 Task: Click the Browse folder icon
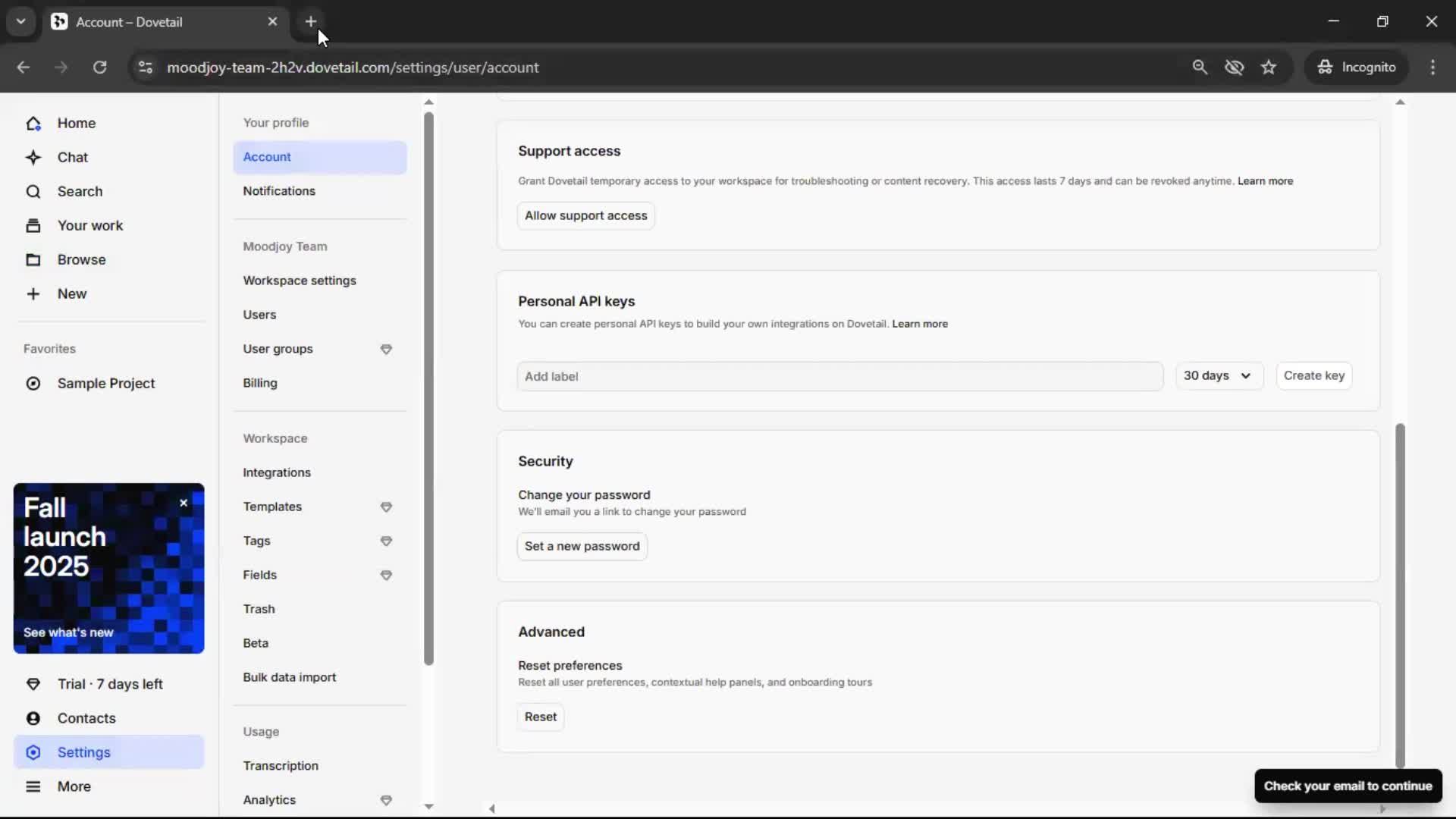(33, 259)
